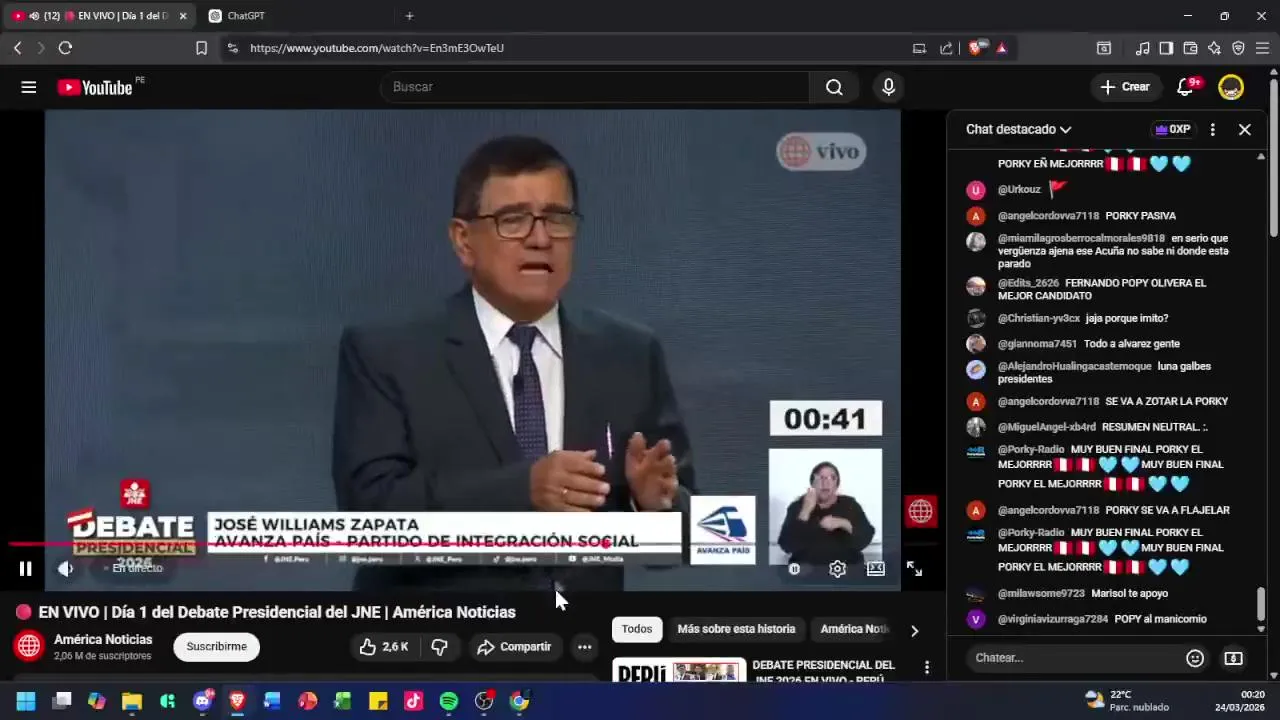Click the Crear button

(1125, 87)
